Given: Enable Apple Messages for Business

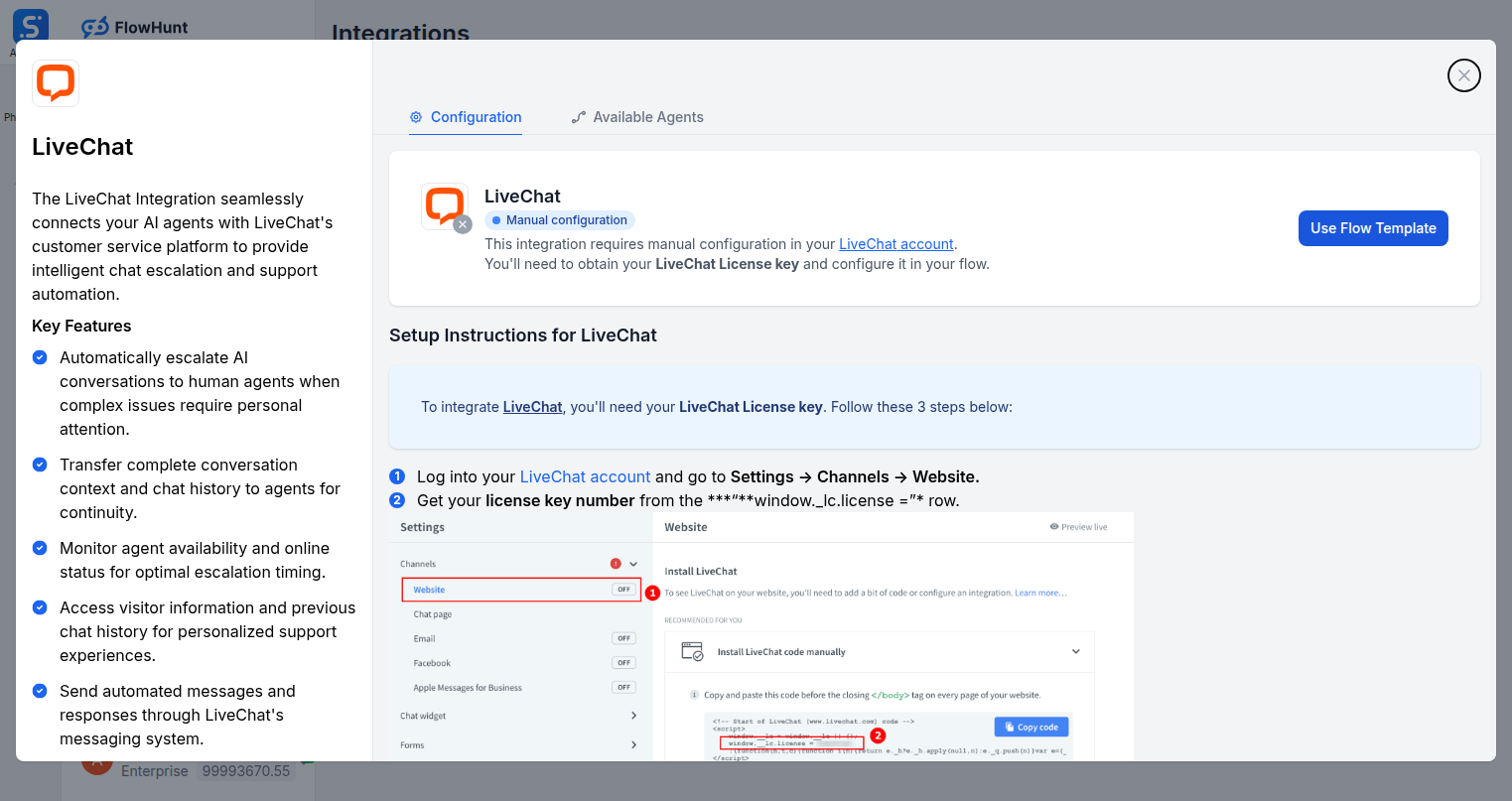Looking at the screenshot, I should click(x=623, y=686).
